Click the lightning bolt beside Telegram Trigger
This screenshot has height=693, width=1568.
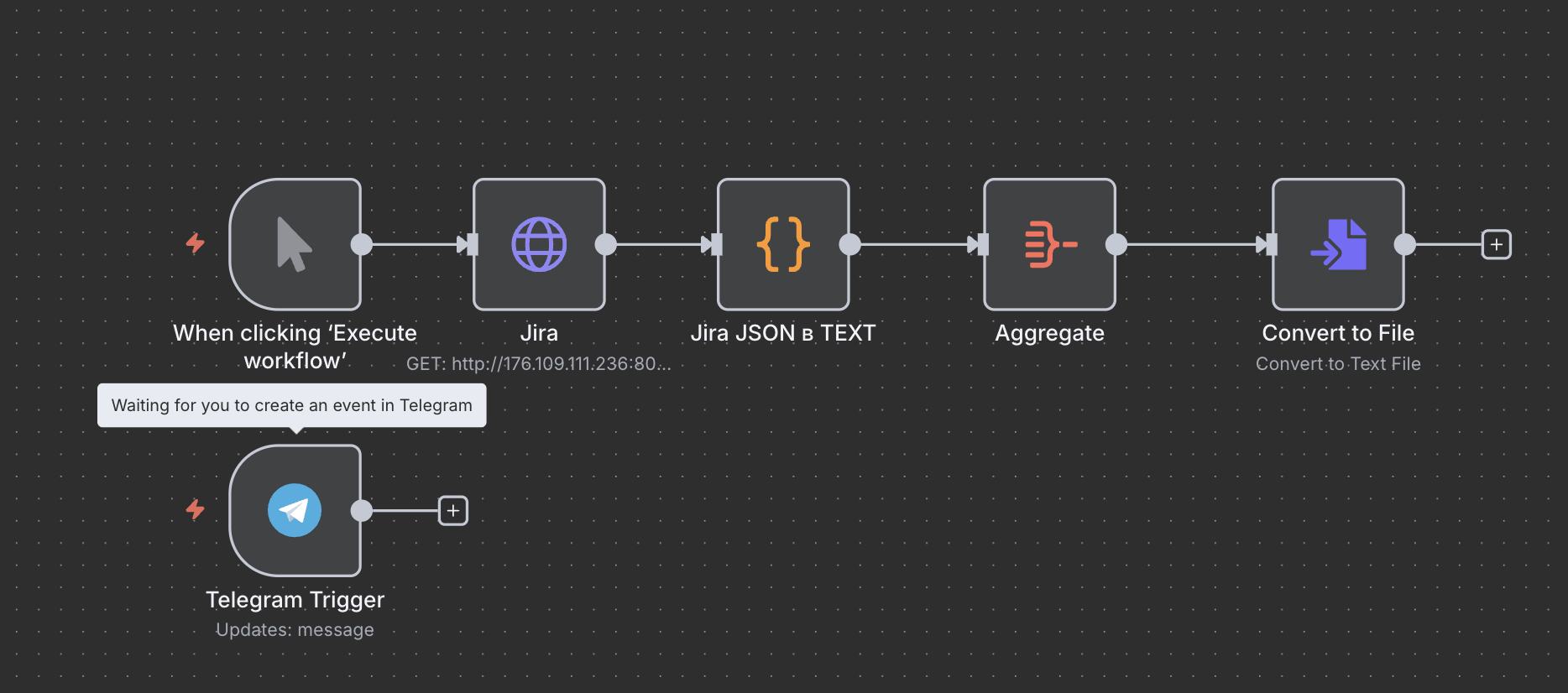196,509
